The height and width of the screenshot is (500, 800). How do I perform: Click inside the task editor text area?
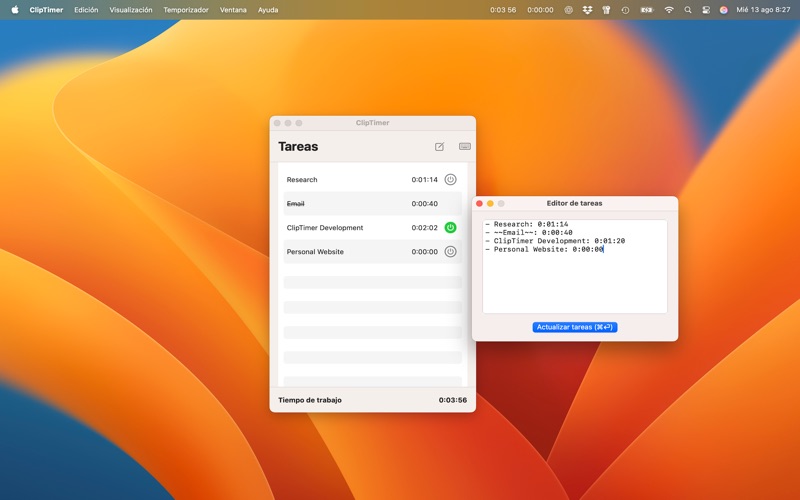(x=574, y=266)
